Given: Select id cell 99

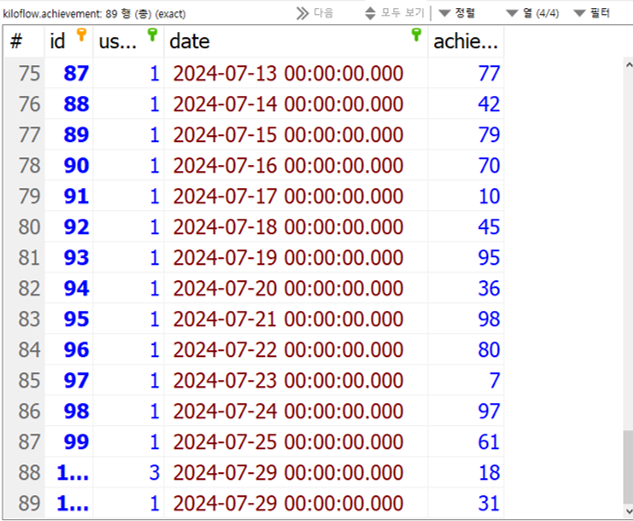Looking at the screenshot, I should [69, 441].
